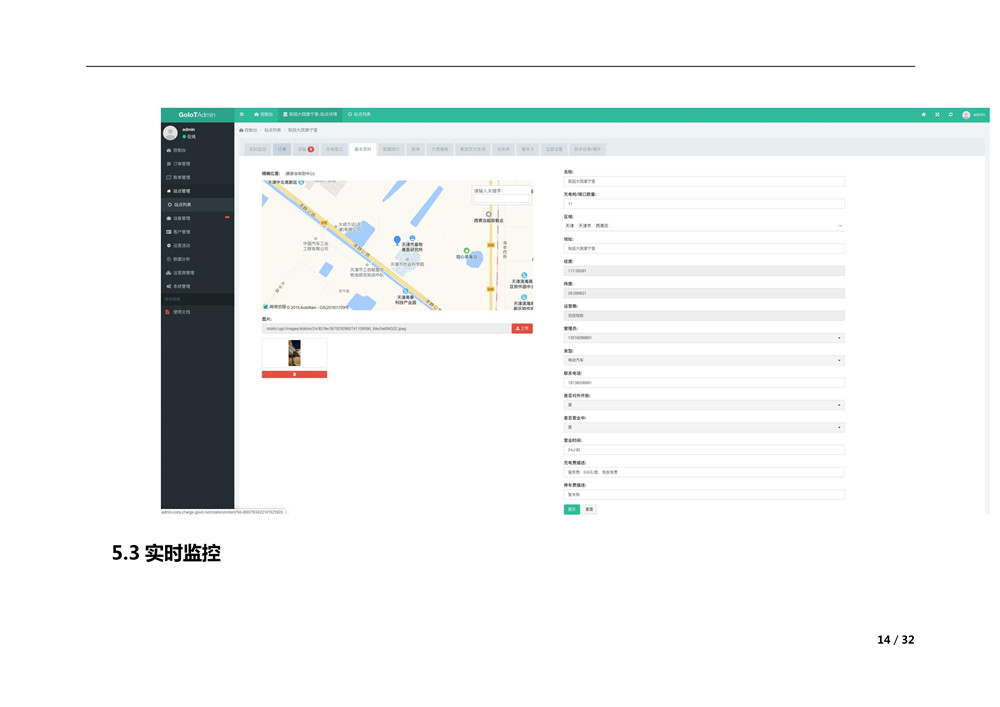Toggle the hamburger sidebar menu icon
The image size is (1000, 707).
pos(241,114)
